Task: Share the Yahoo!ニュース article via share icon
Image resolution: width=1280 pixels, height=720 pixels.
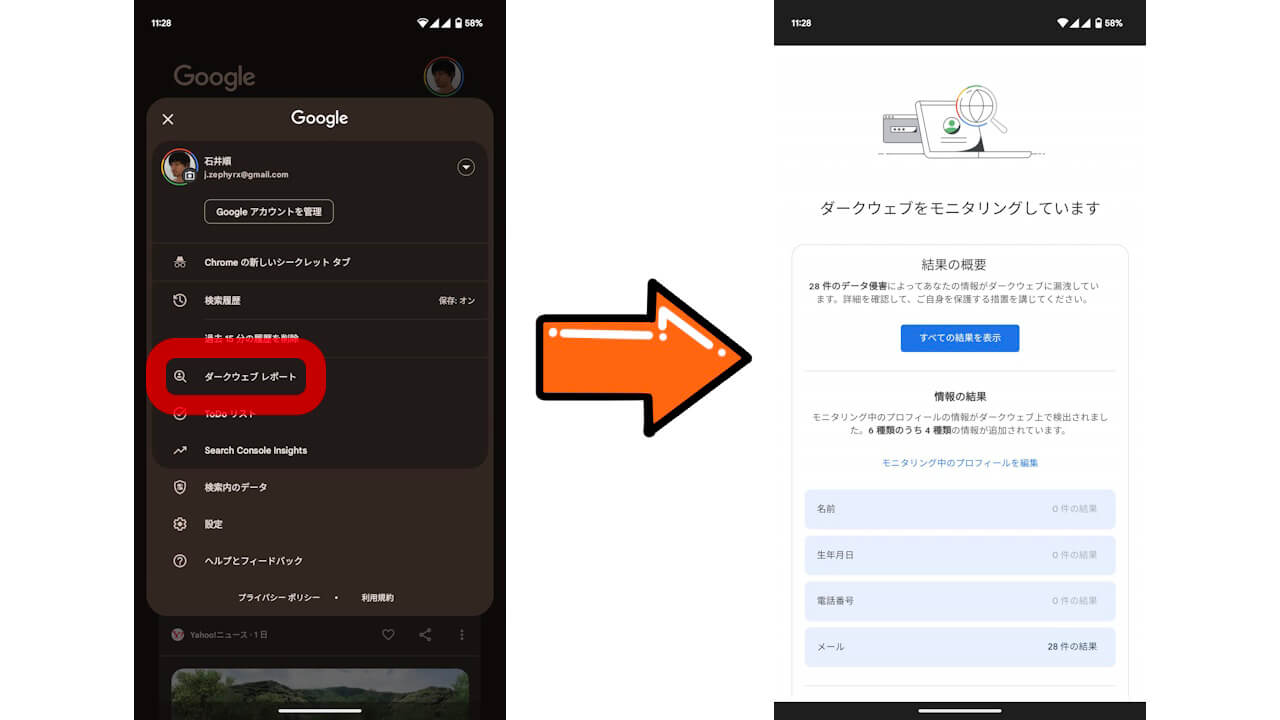Action: [x=424, y=634]
